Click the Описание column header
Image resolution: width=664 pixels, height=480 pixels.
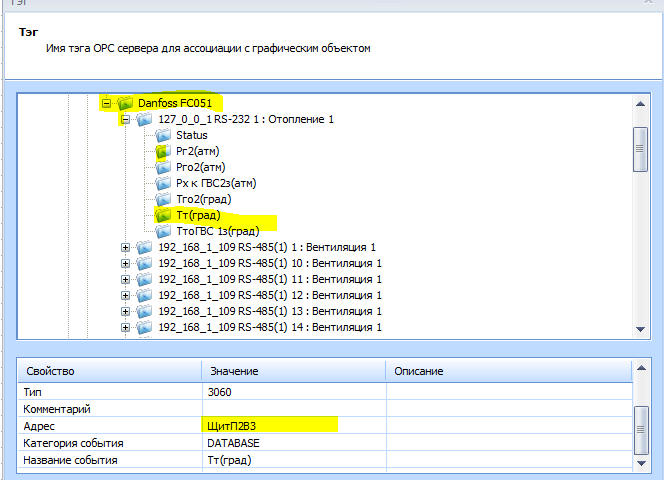point(508,371)
